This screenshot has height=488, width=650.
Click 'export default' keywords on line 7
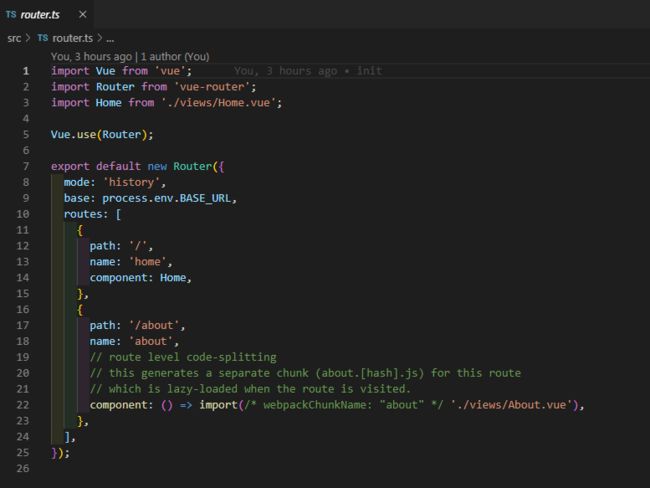pos(96,166)
